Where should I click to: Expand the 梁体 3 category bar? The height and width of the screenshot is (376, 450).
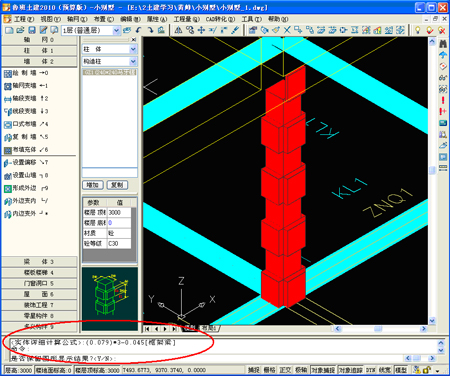[x=39, y=262]
